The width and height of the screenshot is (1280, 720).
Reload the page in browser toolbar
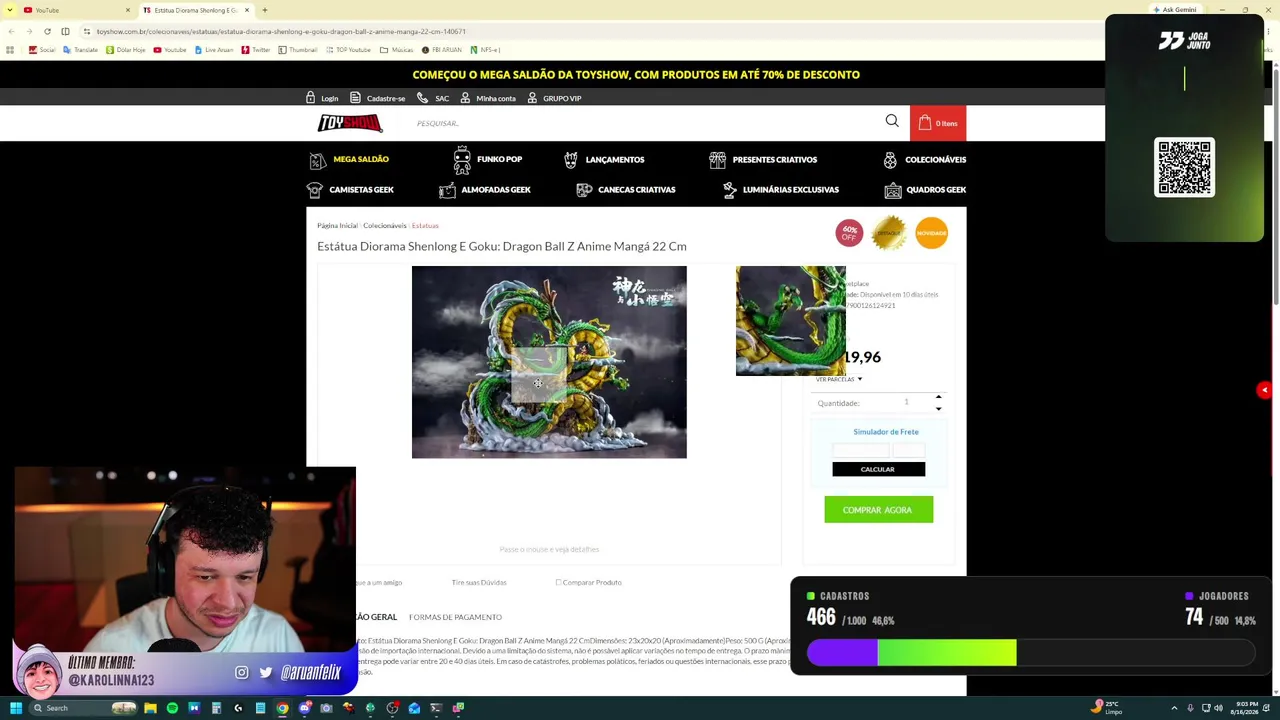[x=47, y=32]
